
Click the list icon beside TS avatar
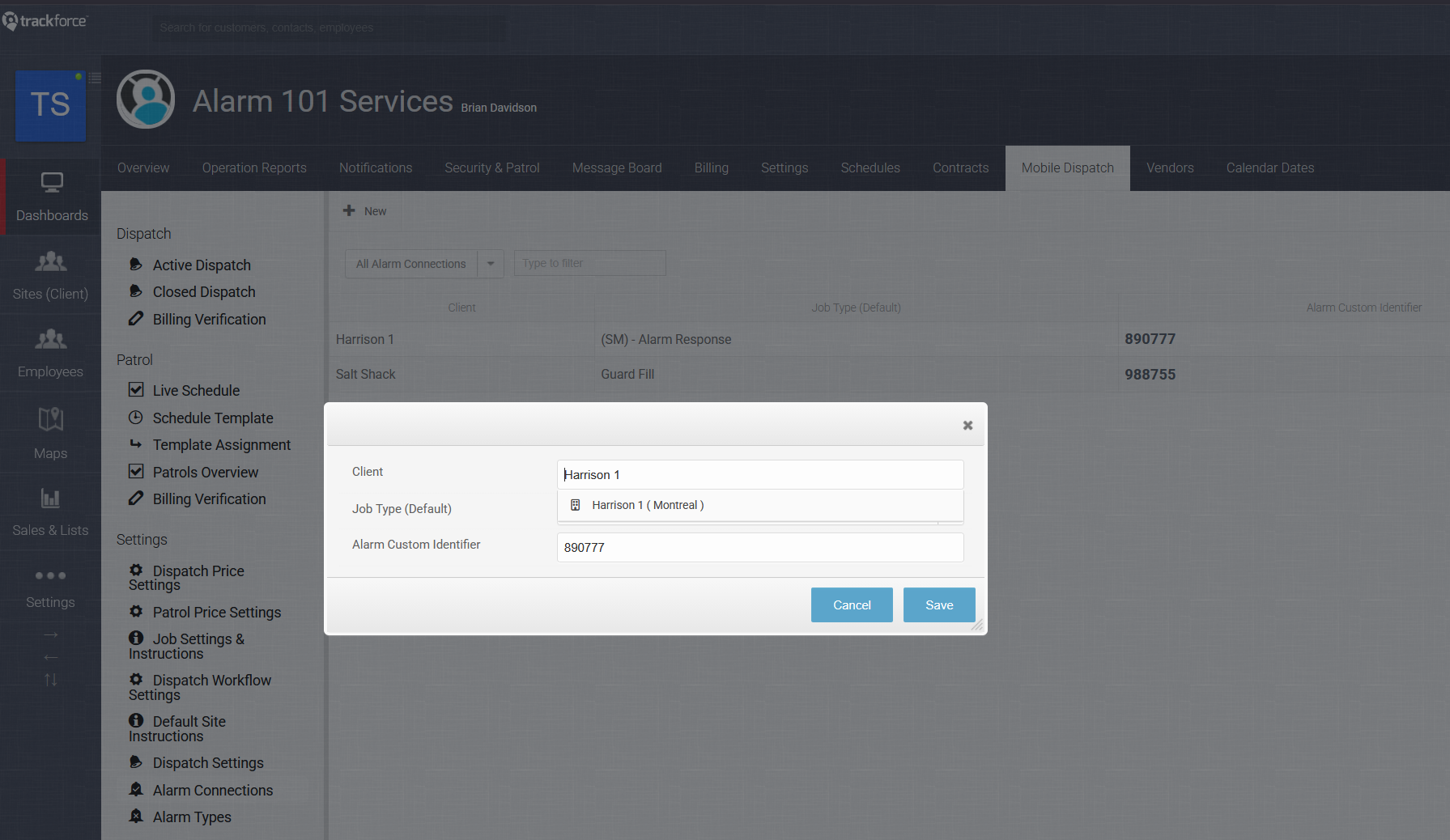(95, 78)
